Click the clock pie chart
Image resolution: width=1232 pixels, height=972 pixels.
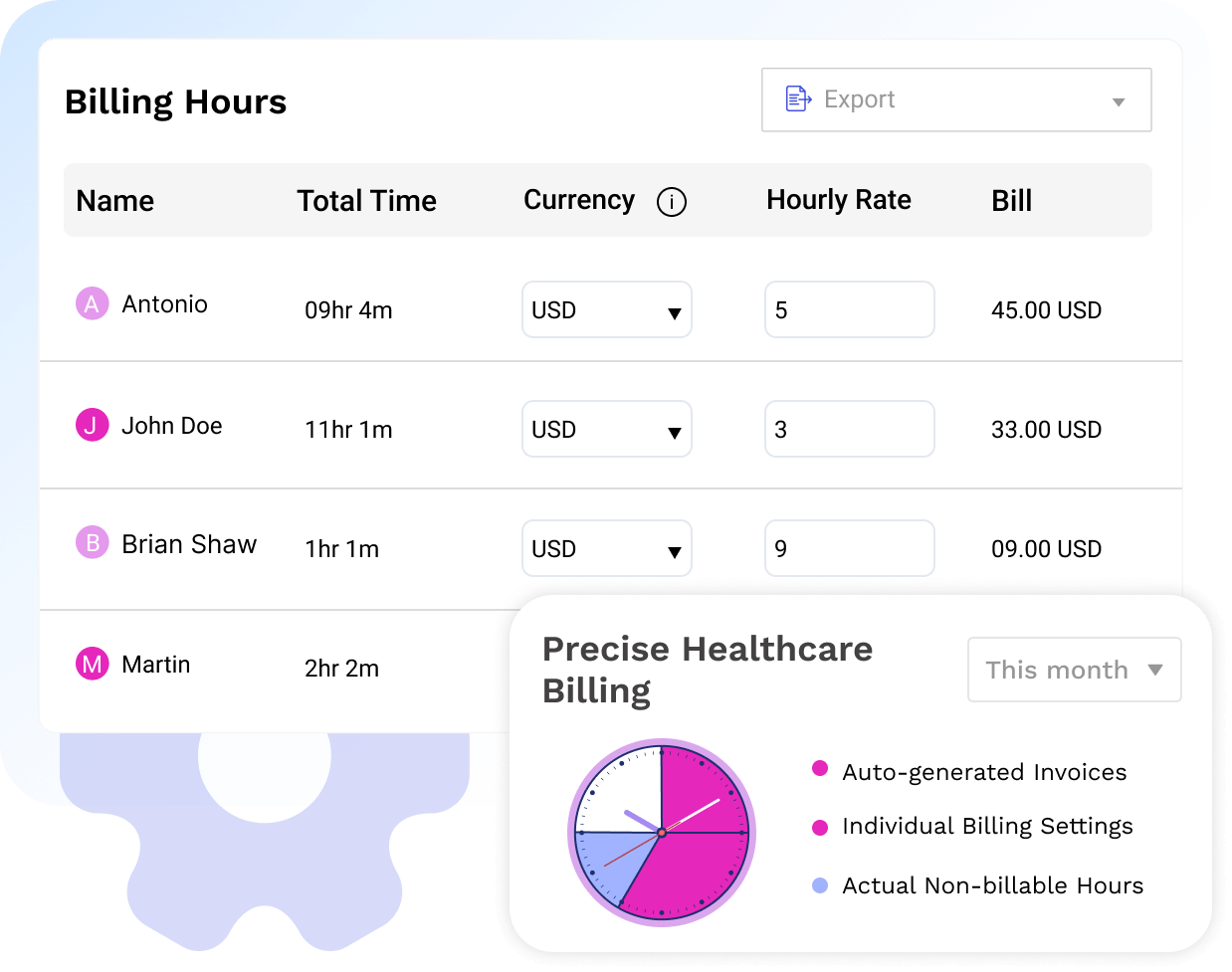click(x=662, y=833)
